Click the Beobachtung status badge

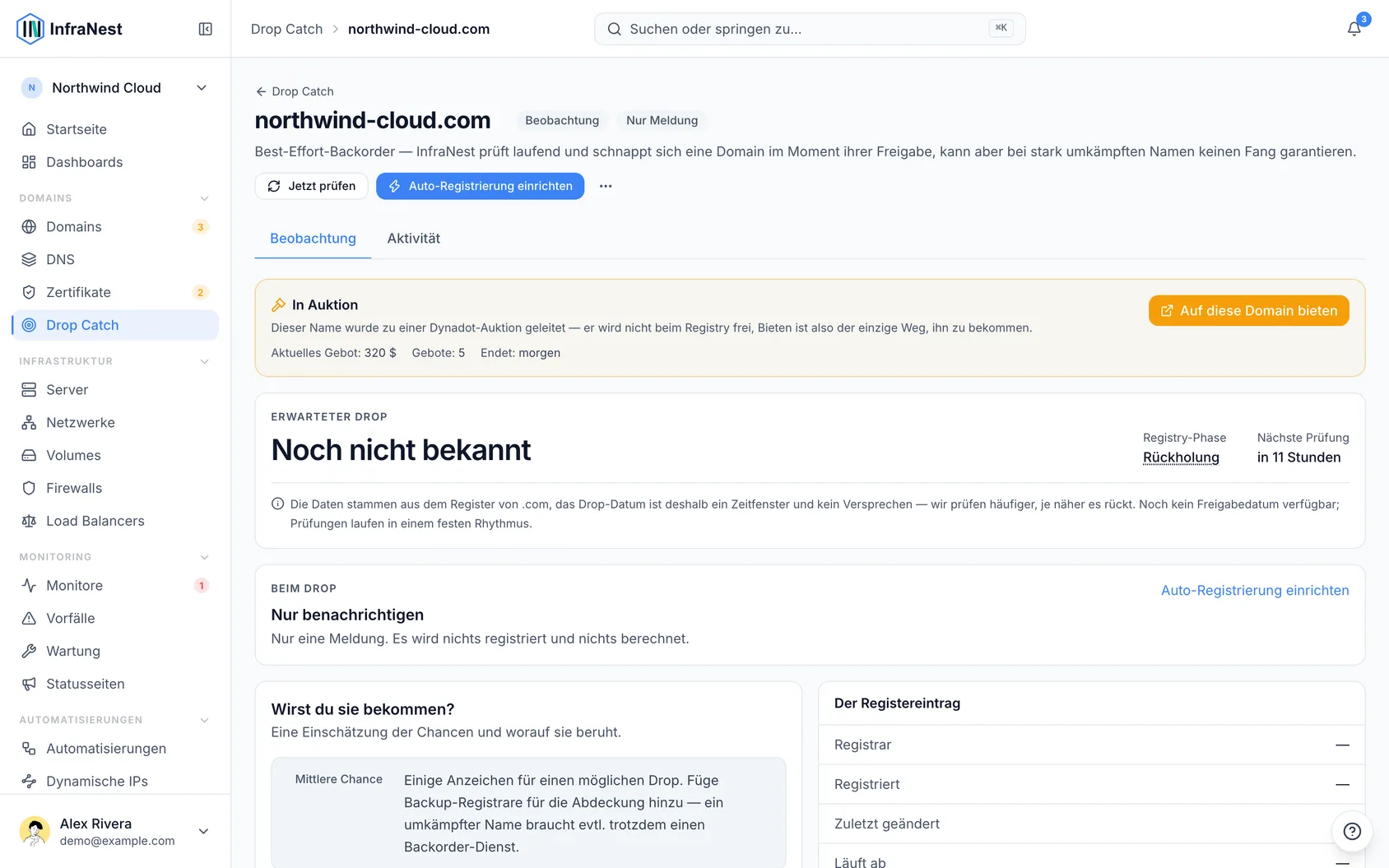click(562, 120)
